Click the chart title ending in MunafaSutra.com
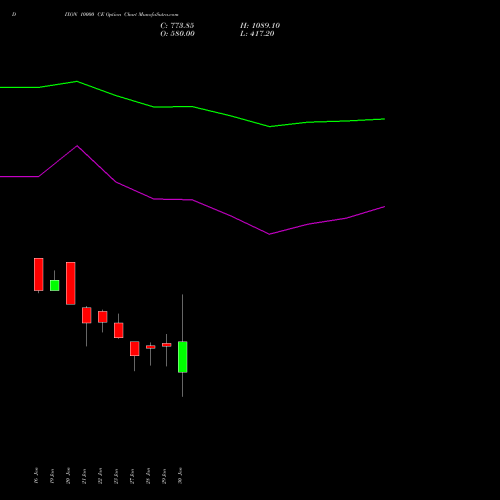The height and width of the screenshot is (500, 500). tap(122, 15)
